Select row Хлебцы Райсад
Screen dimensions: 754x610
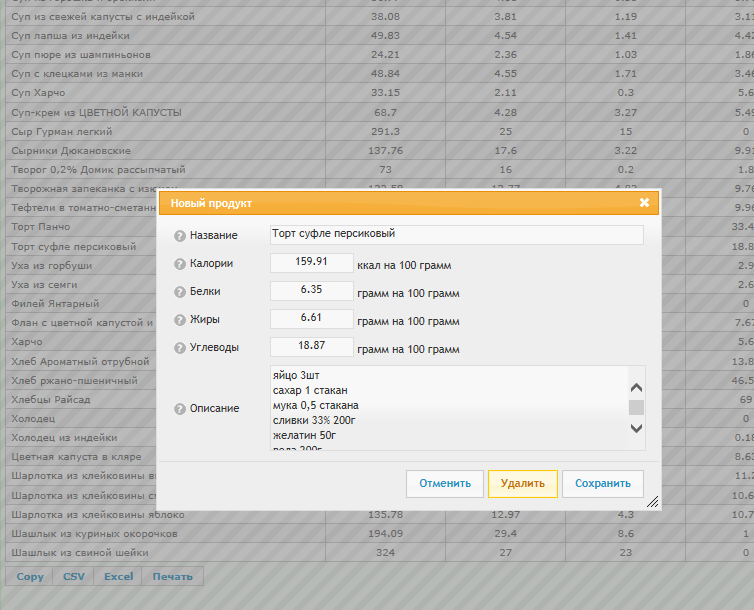click(x=81, y=399)
